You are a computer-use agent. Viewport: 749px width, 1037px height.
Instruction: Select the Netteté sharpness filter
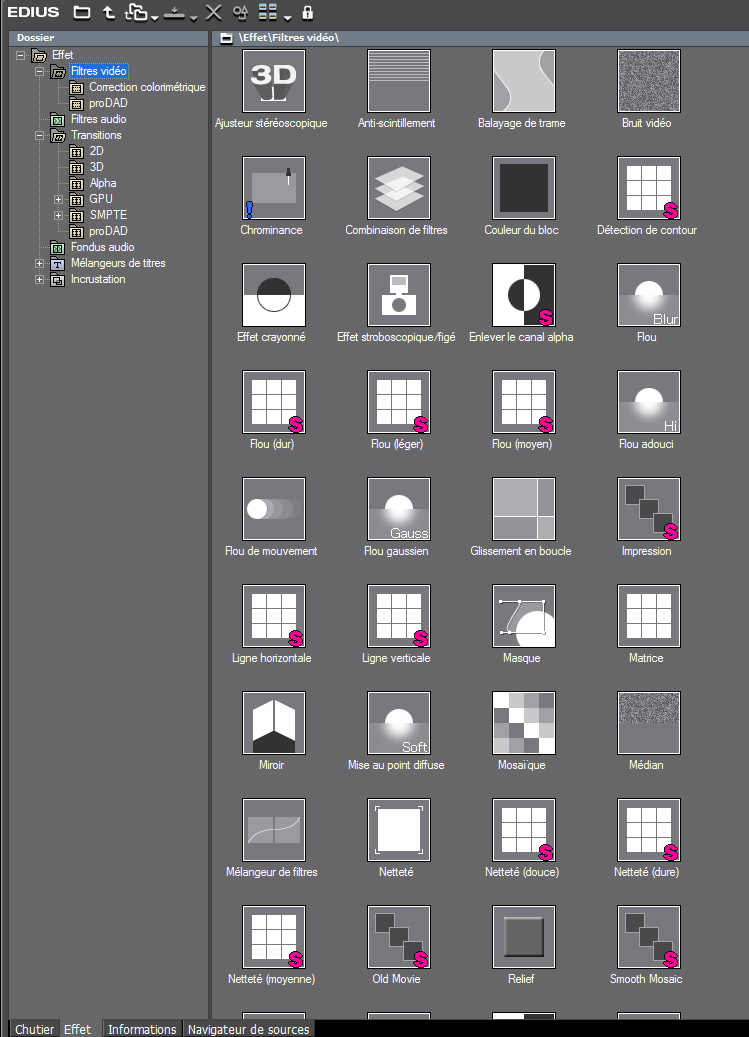click(x=399, y=831)
